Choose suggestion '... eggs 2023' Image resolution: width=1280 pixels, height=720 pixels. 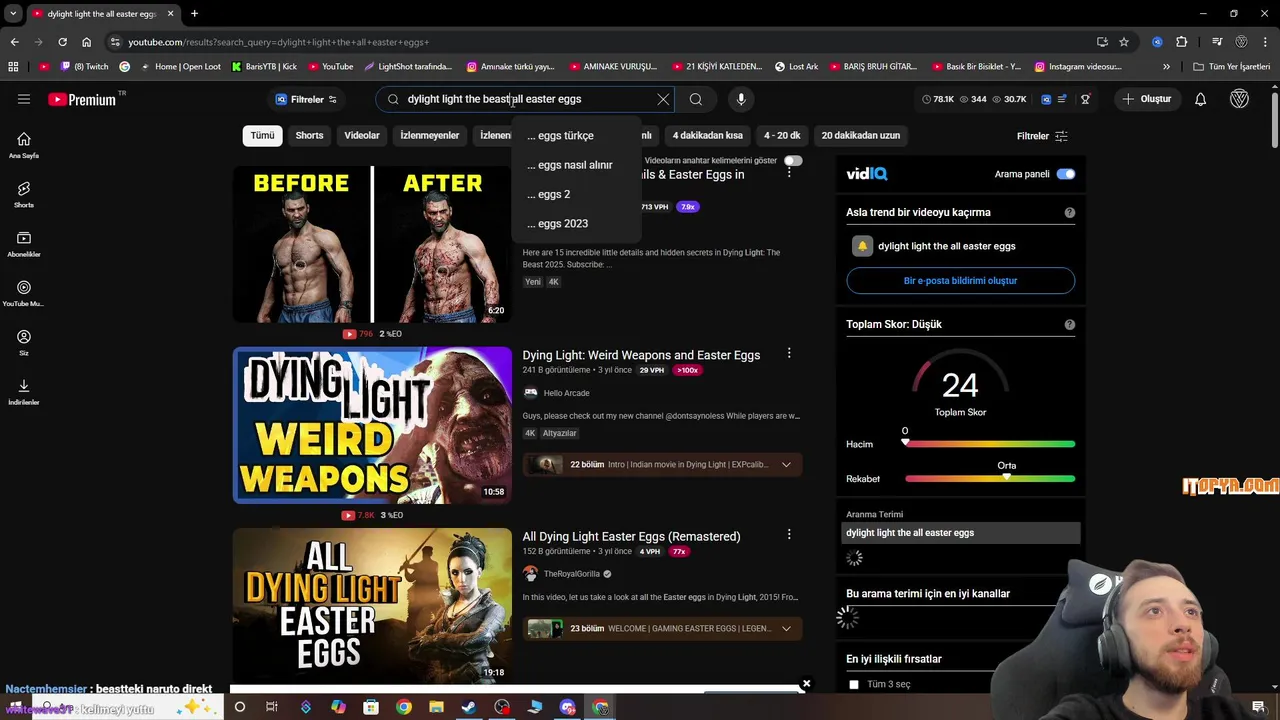click(576, 224)
